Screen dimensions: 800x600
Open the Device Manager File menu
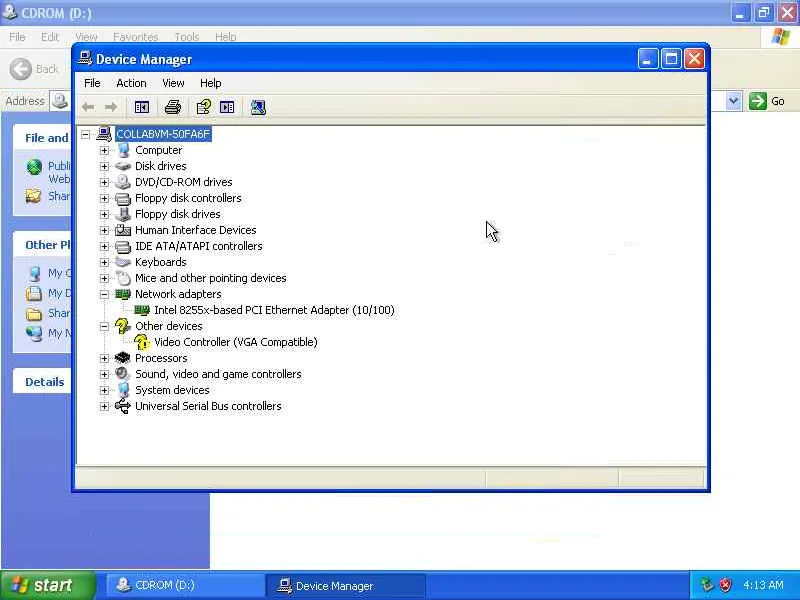tap(92, 83)
